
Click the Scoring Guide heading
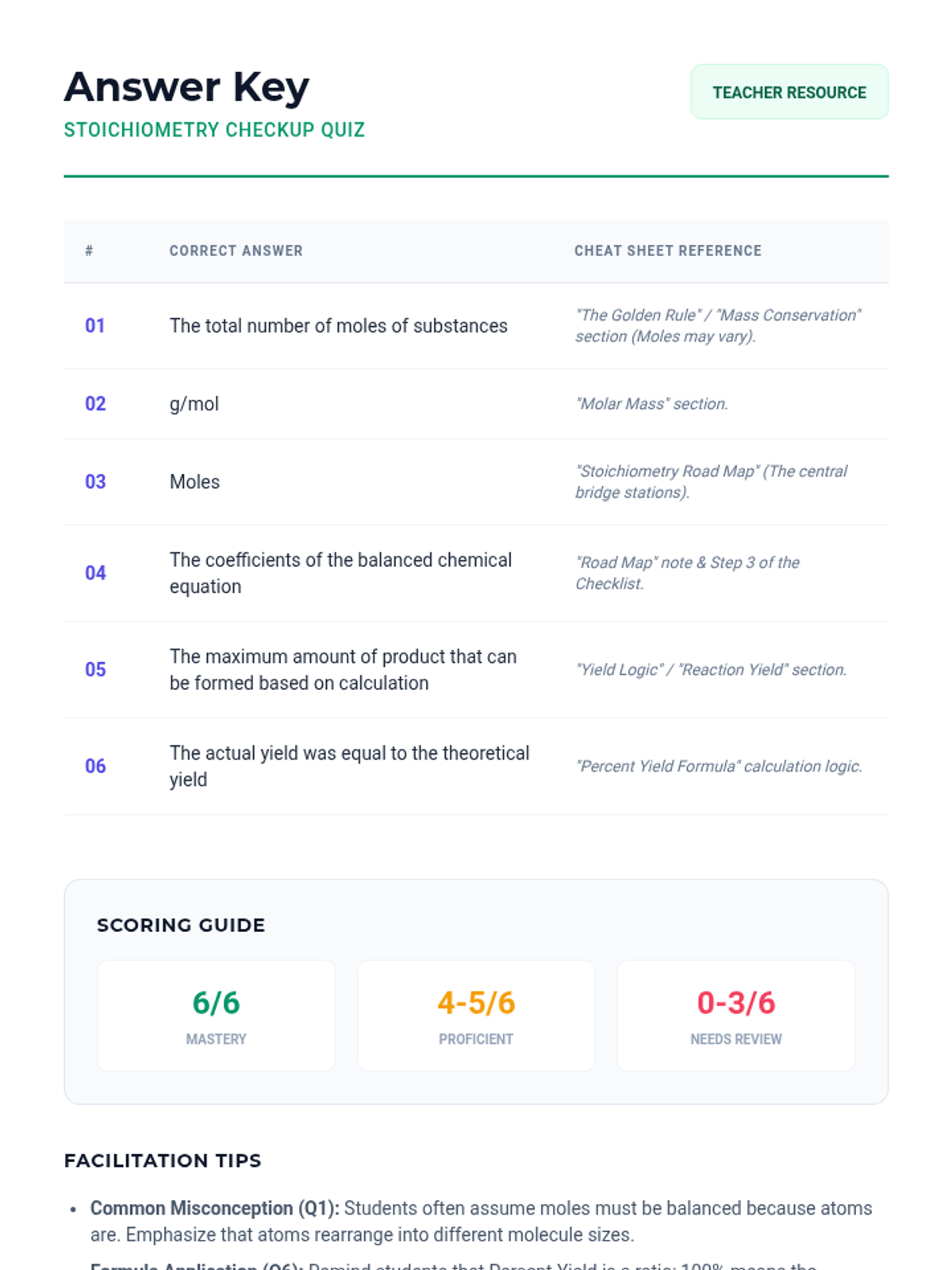[x=181, y=925]
